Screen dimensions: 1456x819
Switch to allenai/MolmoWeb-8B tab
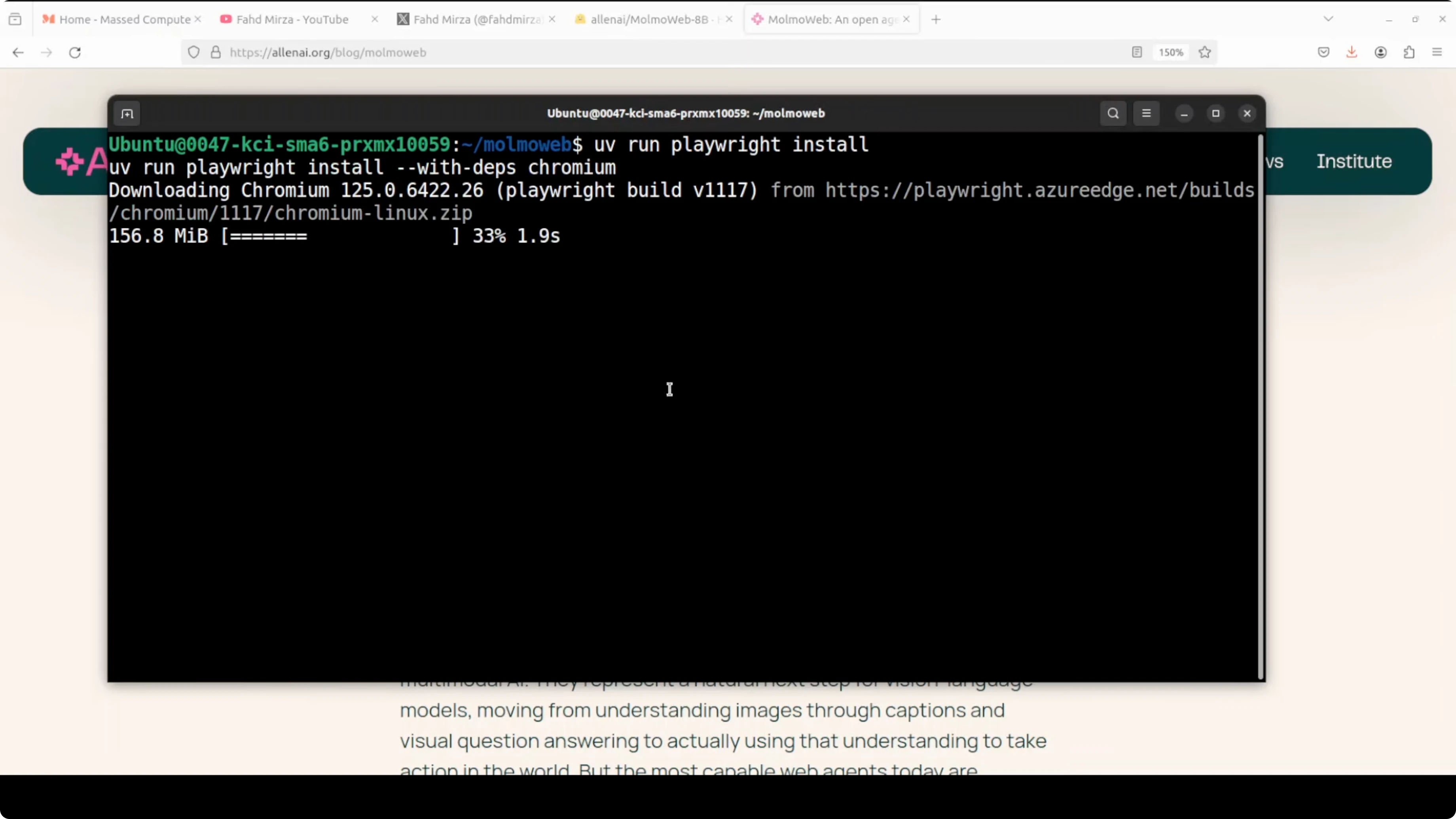pos(648,19)
